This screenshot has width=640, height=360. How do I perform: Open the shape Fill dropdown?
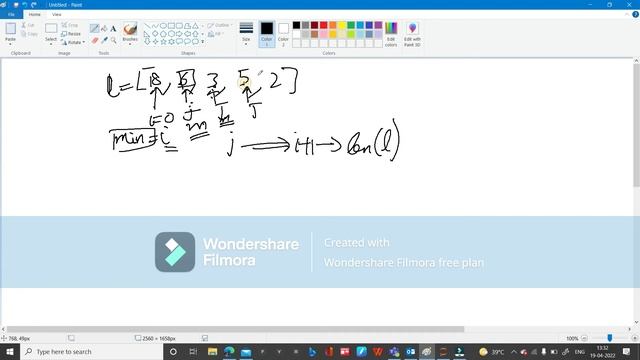pos(216,34)
